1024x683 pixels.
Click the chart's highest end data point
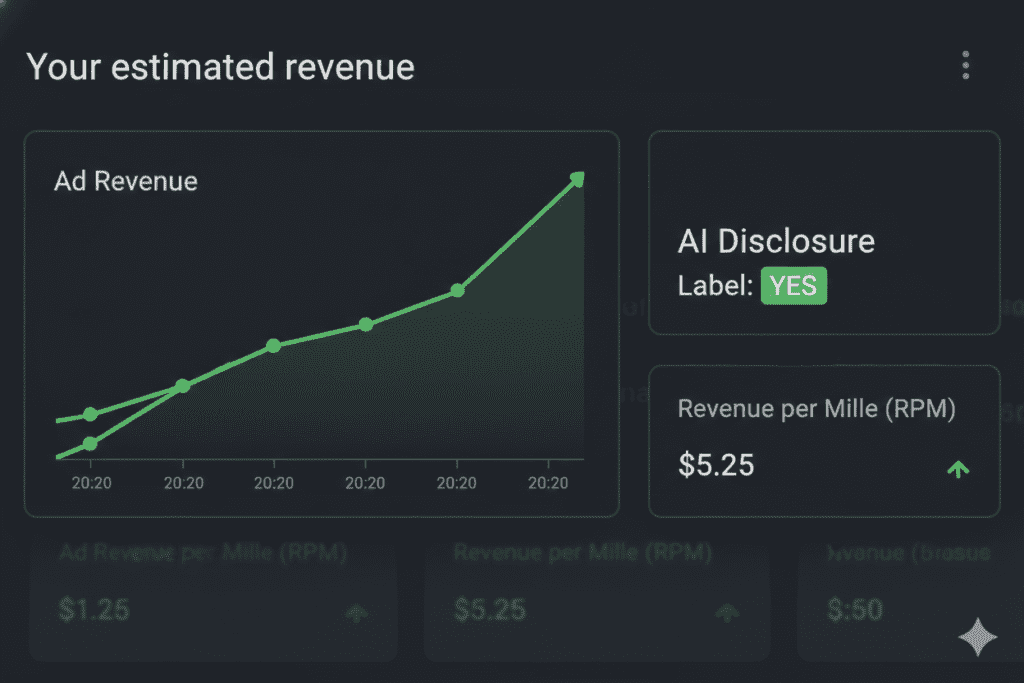(x=577, y=178)
